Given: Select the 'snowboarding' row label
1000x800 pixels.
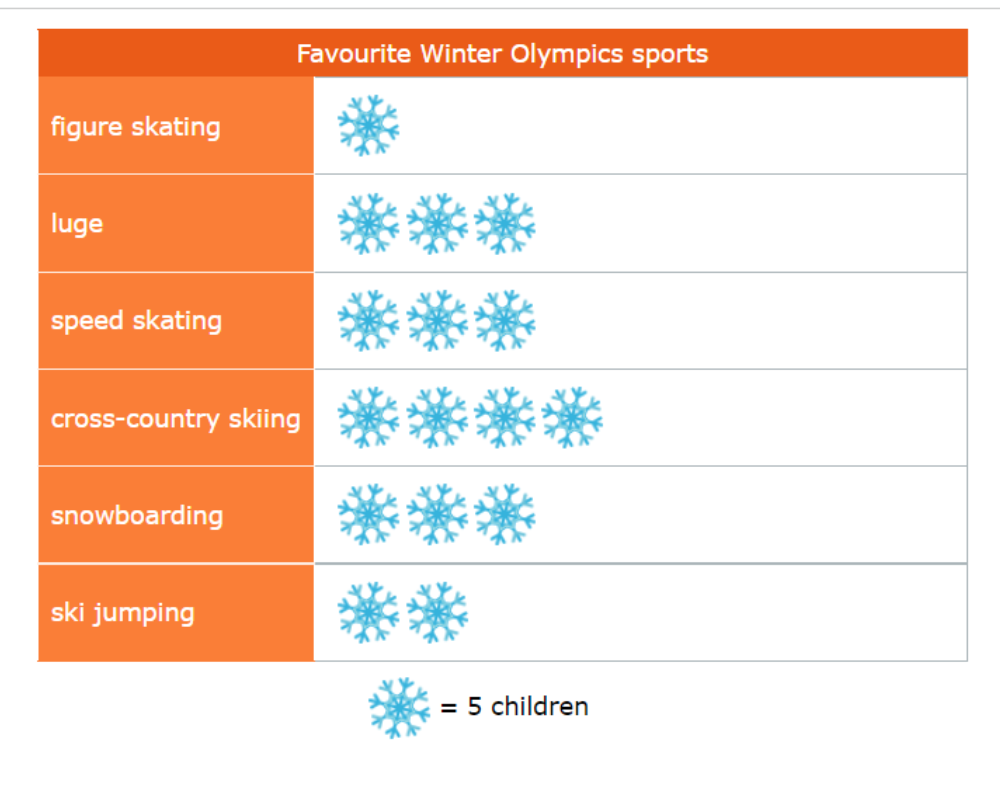Looking at the screenshot, I should tap(176, 515).
